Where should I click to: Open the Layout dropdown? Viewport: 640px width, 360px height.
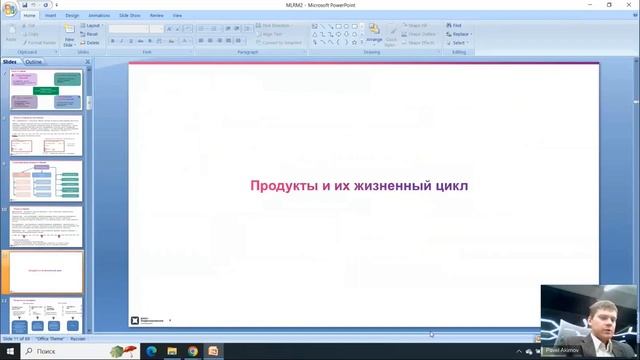pyautogui.click(x=91, y=26)
